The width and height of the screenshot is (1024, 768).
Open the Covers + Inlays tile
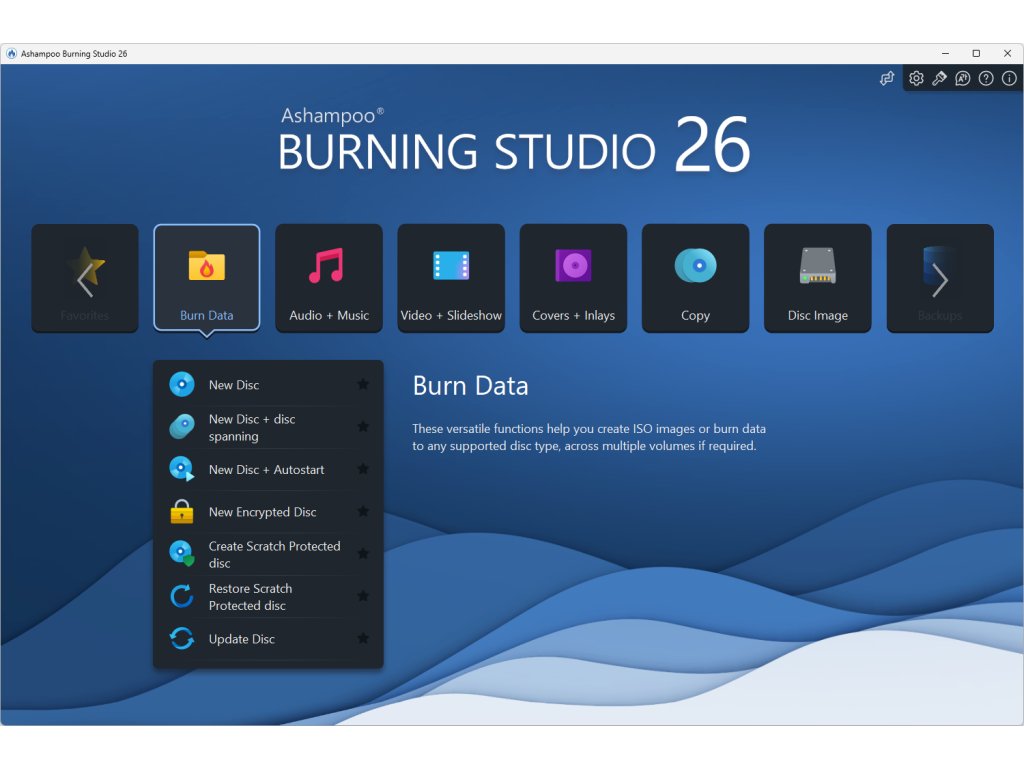[573, 278]
